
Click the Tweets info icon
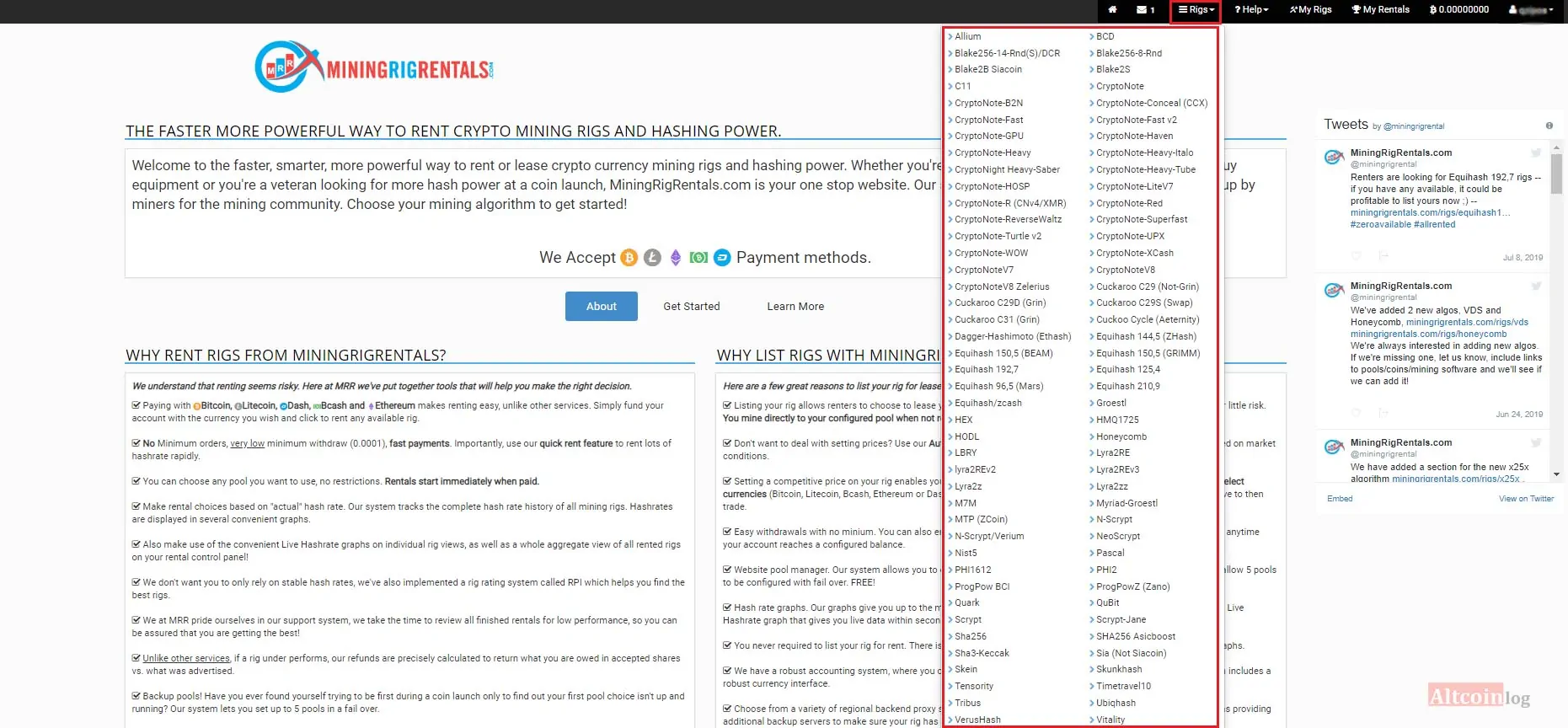point(1549,126)
